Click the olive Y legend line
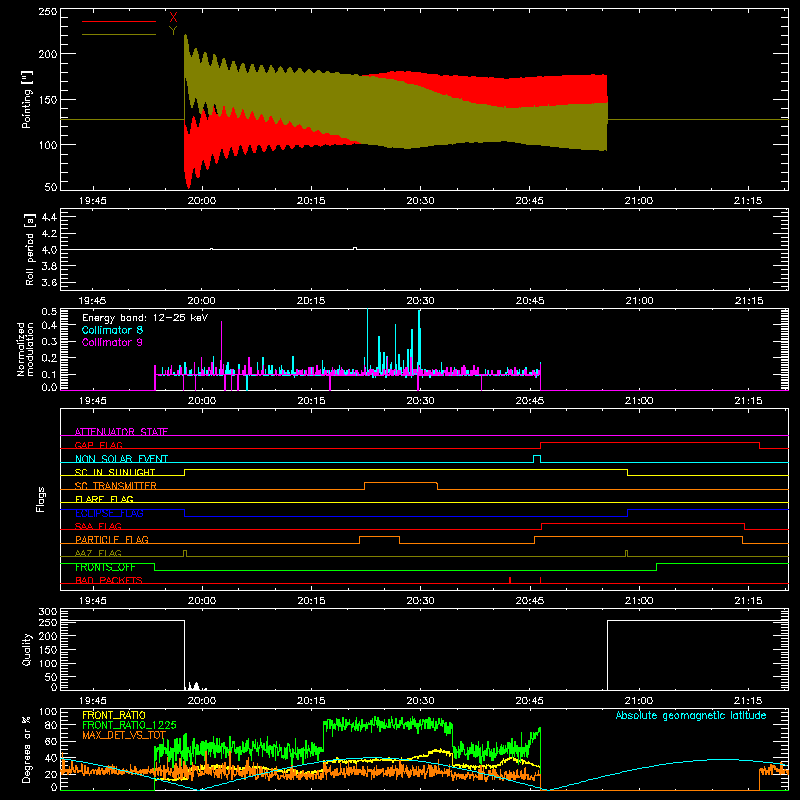The height and width of the screenshot is (800, 800). (119, 34)
